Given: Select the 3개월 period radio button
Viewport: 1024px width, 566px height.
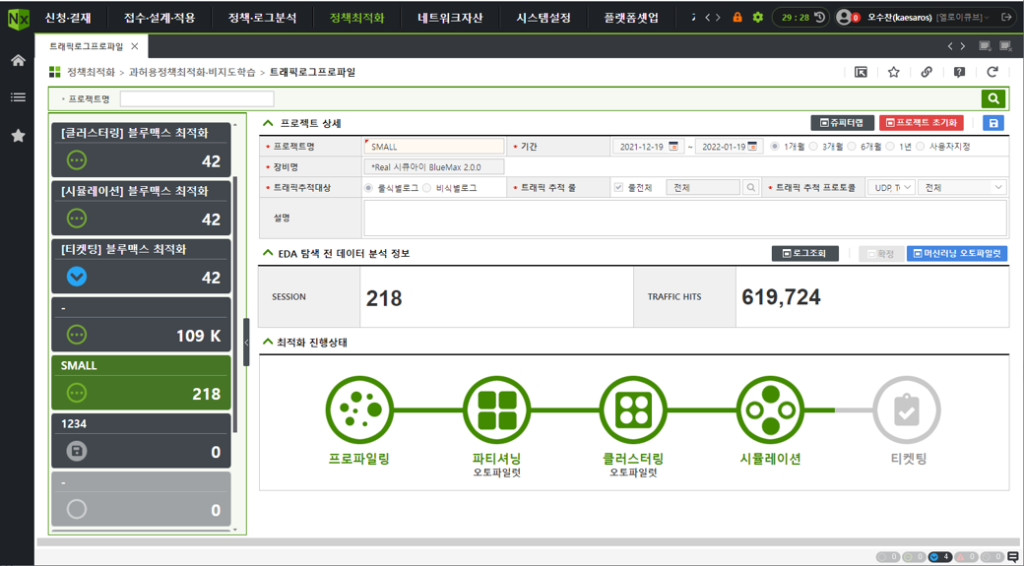Looking at the screenshot, I should coord(812,146).
